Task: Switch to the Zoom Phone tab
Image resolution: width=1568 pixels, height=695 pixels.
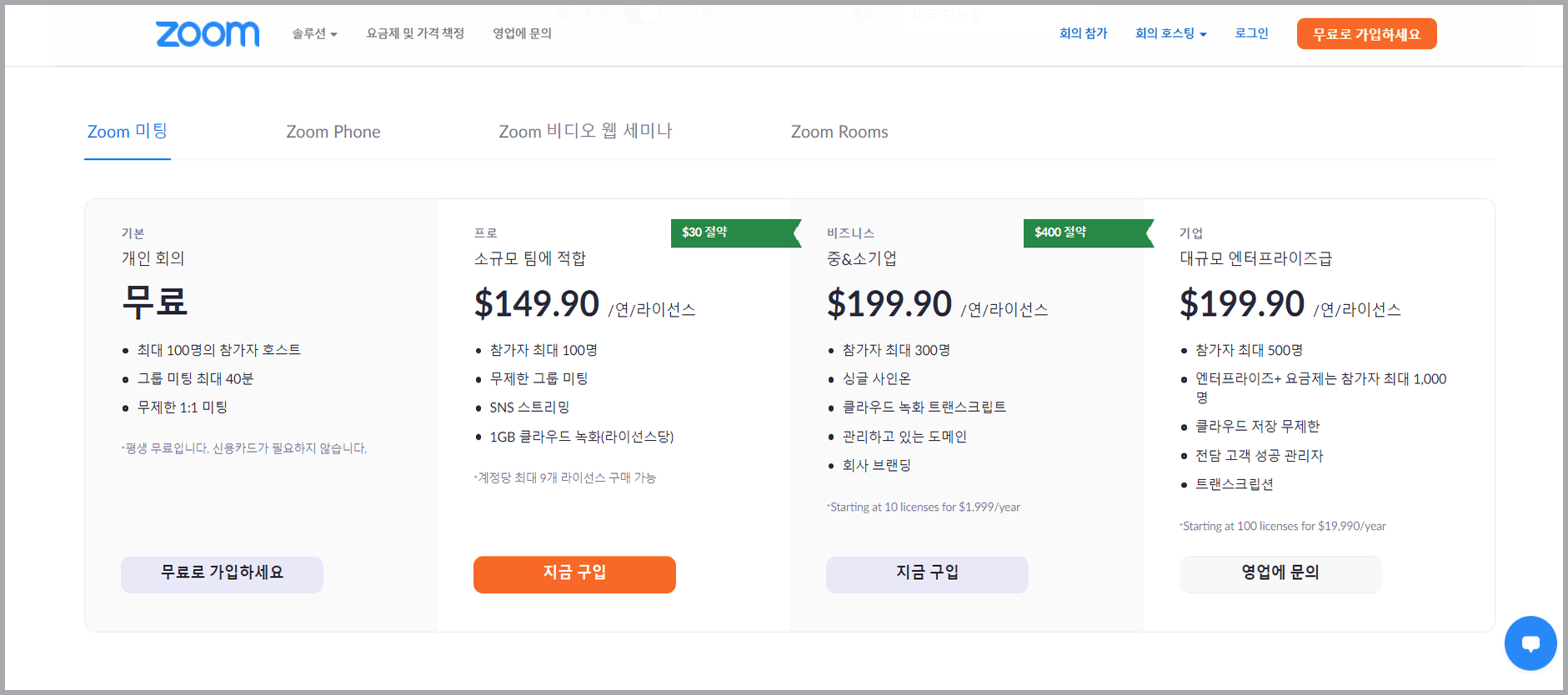Action: click(333, 132)
